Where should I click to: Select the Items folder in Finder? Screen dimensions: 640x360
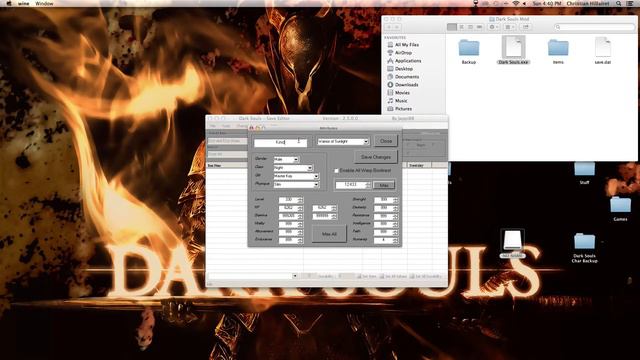click(x=558, y=51)
